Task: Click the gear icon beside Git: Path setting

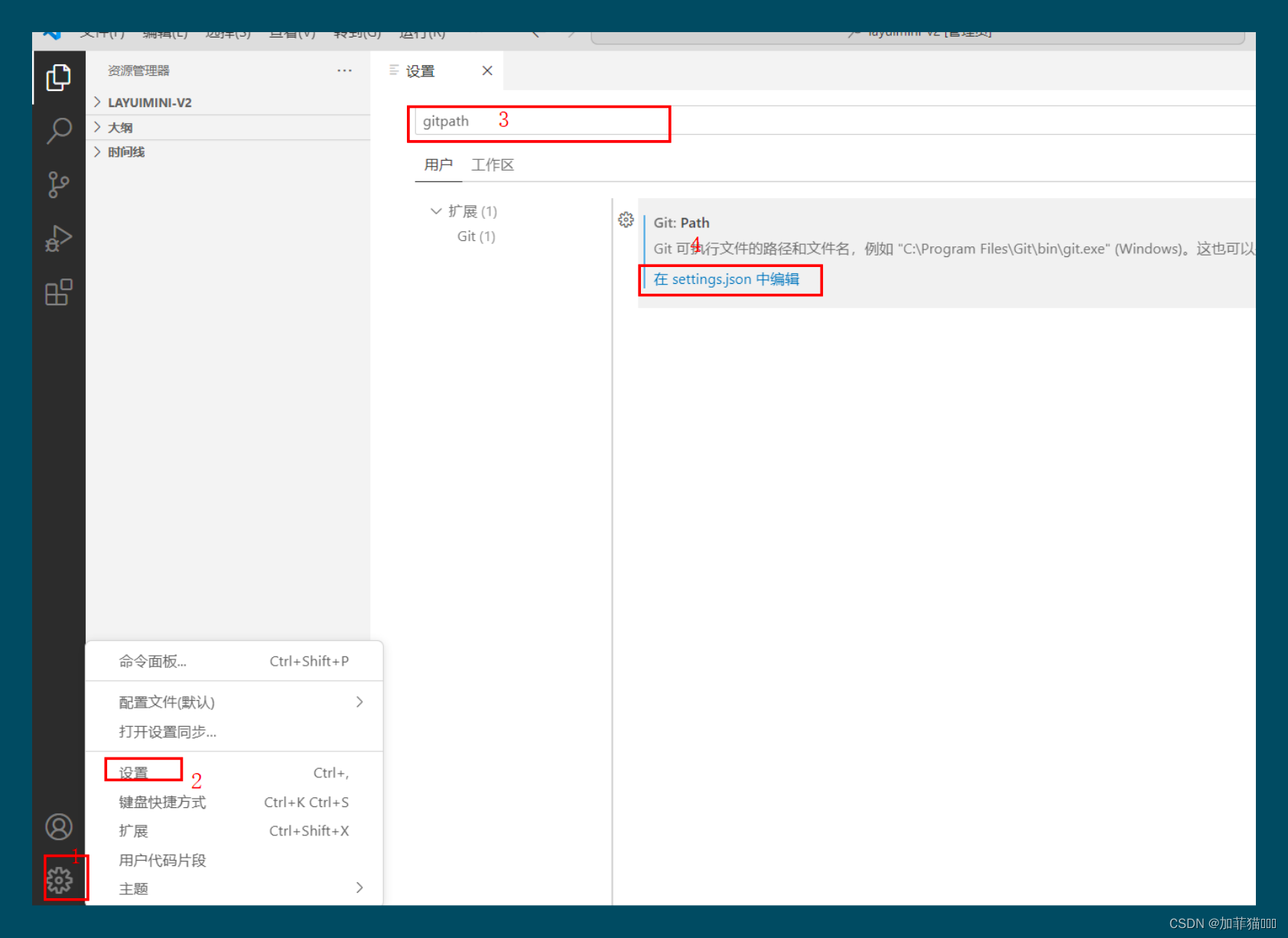Action: pyautogui.click(x=626, y=220)
